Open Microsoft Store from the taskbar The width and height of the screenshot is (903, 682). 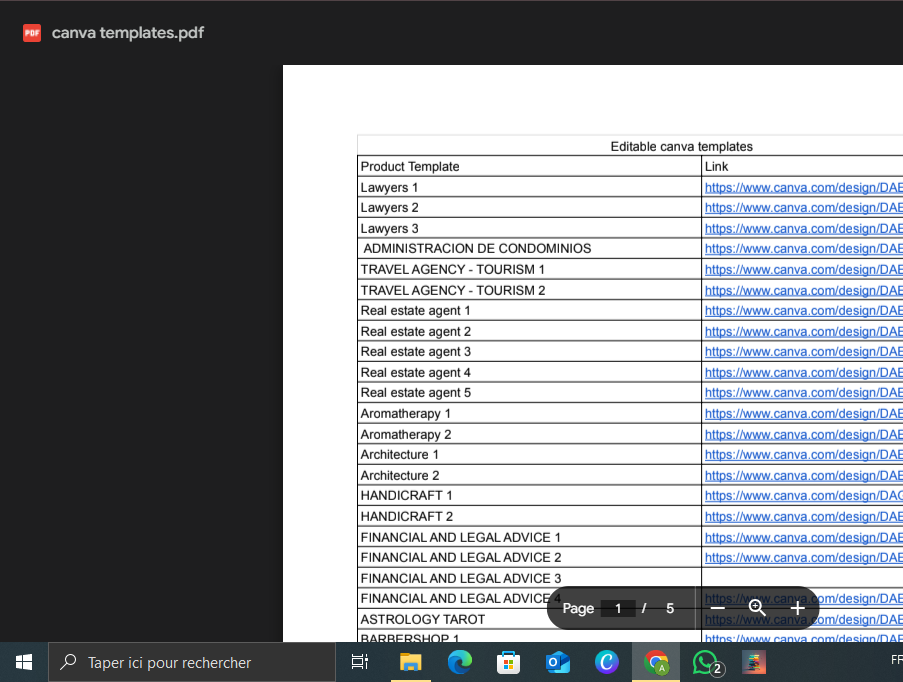(509, 662)
